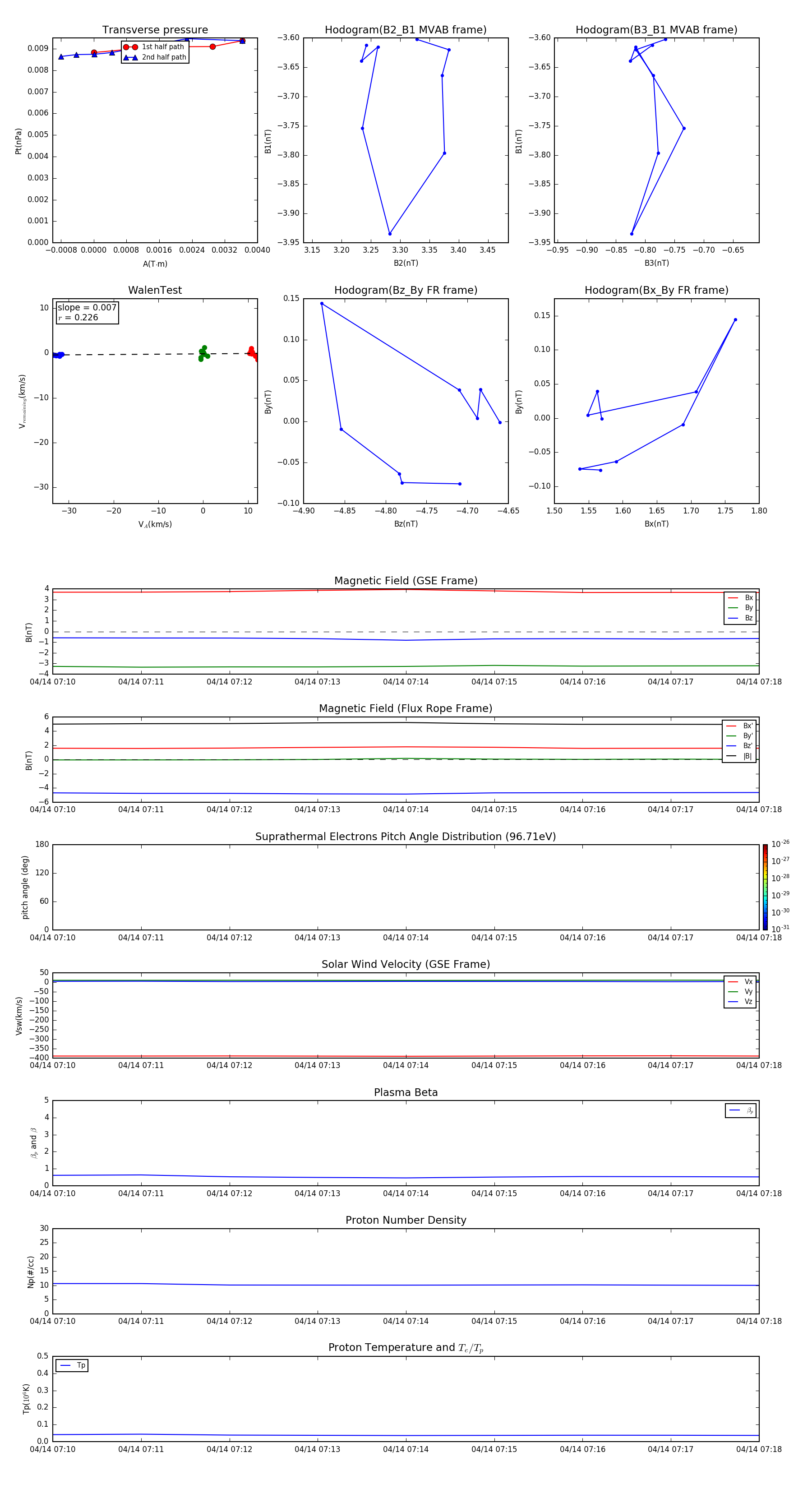Click the 10^-26 label on the colorbar

[780, 844]
